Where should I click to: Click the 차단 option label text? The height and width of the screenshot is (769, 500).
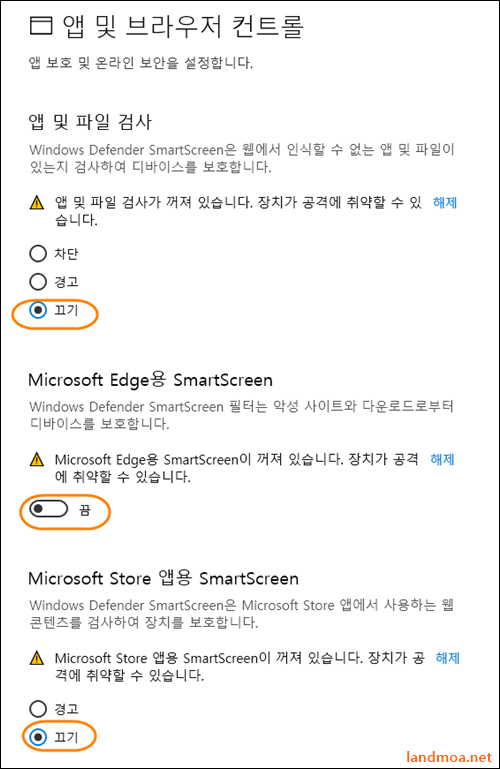click(66, 254)
